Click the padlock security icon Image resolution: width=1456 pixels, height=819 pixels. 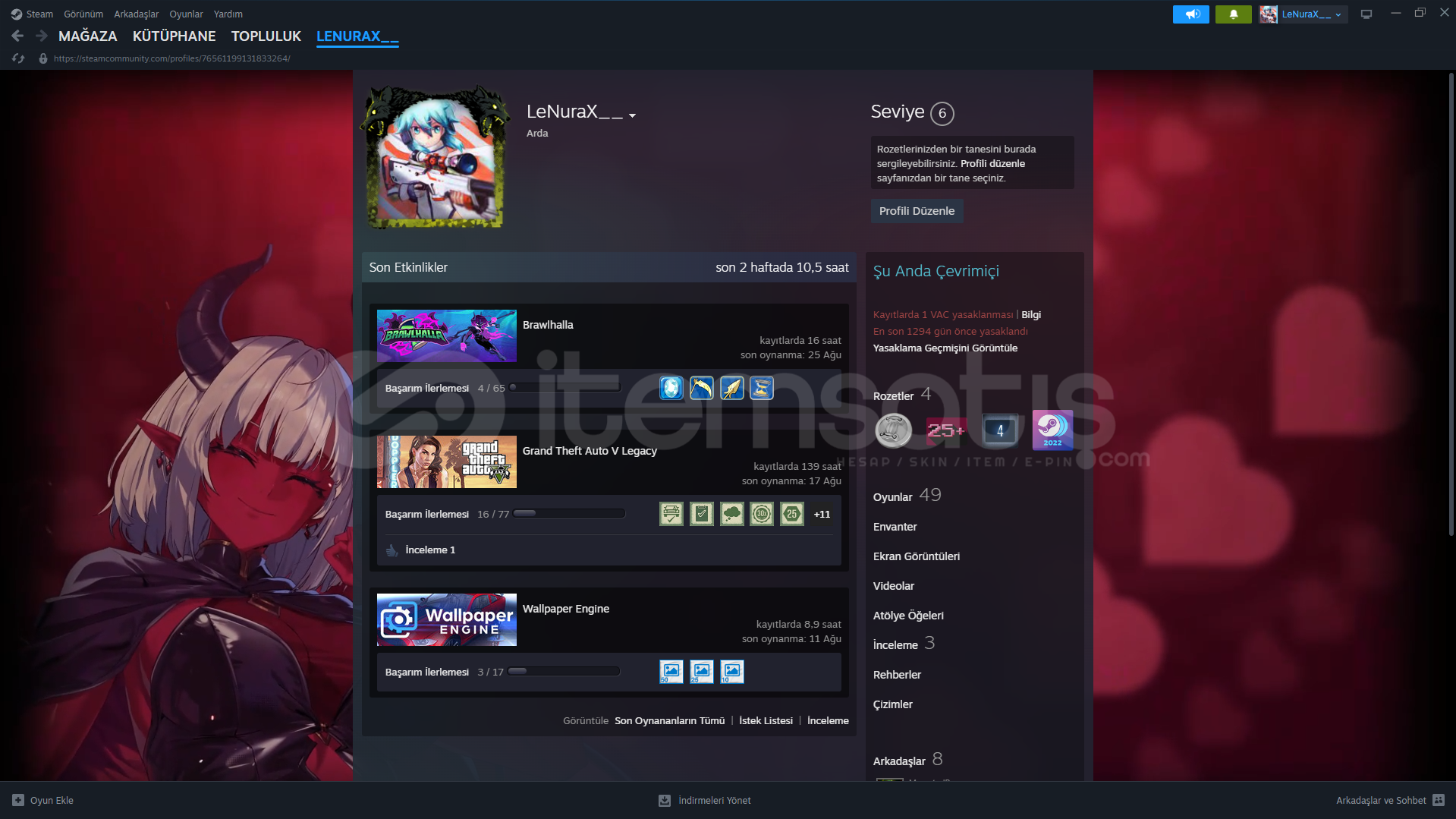tap(43, 58)
